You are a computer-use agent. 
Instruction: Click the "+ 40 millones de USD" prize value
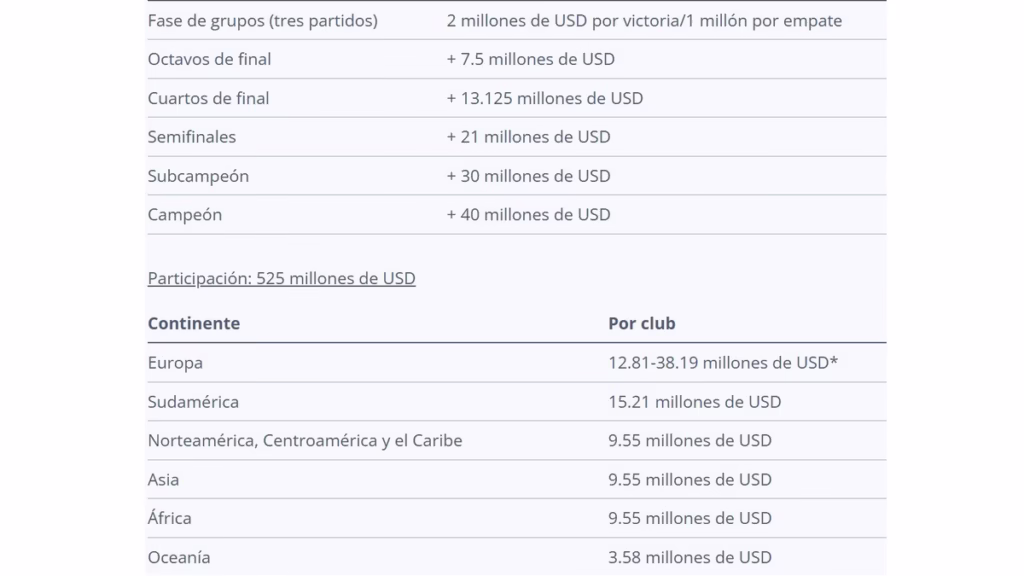(528, 214)
